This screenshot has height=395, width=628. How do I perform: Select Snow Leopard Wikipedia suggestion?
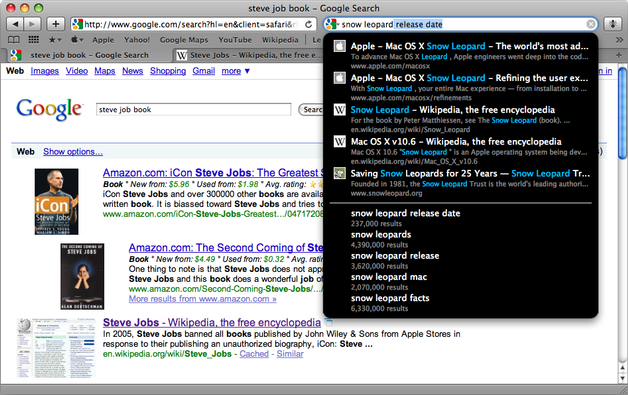(461, 119)
